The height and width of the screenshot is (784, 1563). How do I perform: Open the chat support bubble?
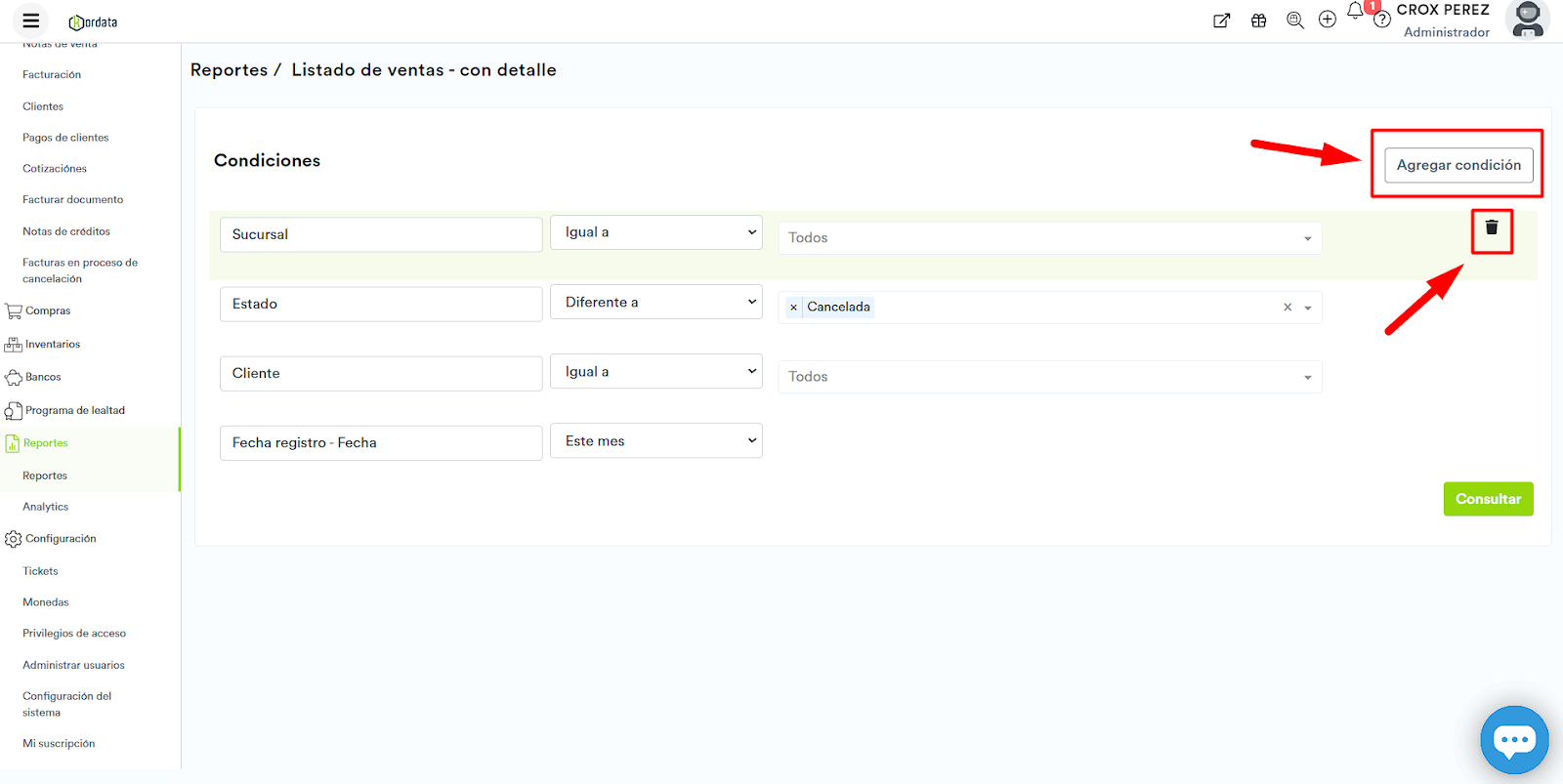[1514, 740]
